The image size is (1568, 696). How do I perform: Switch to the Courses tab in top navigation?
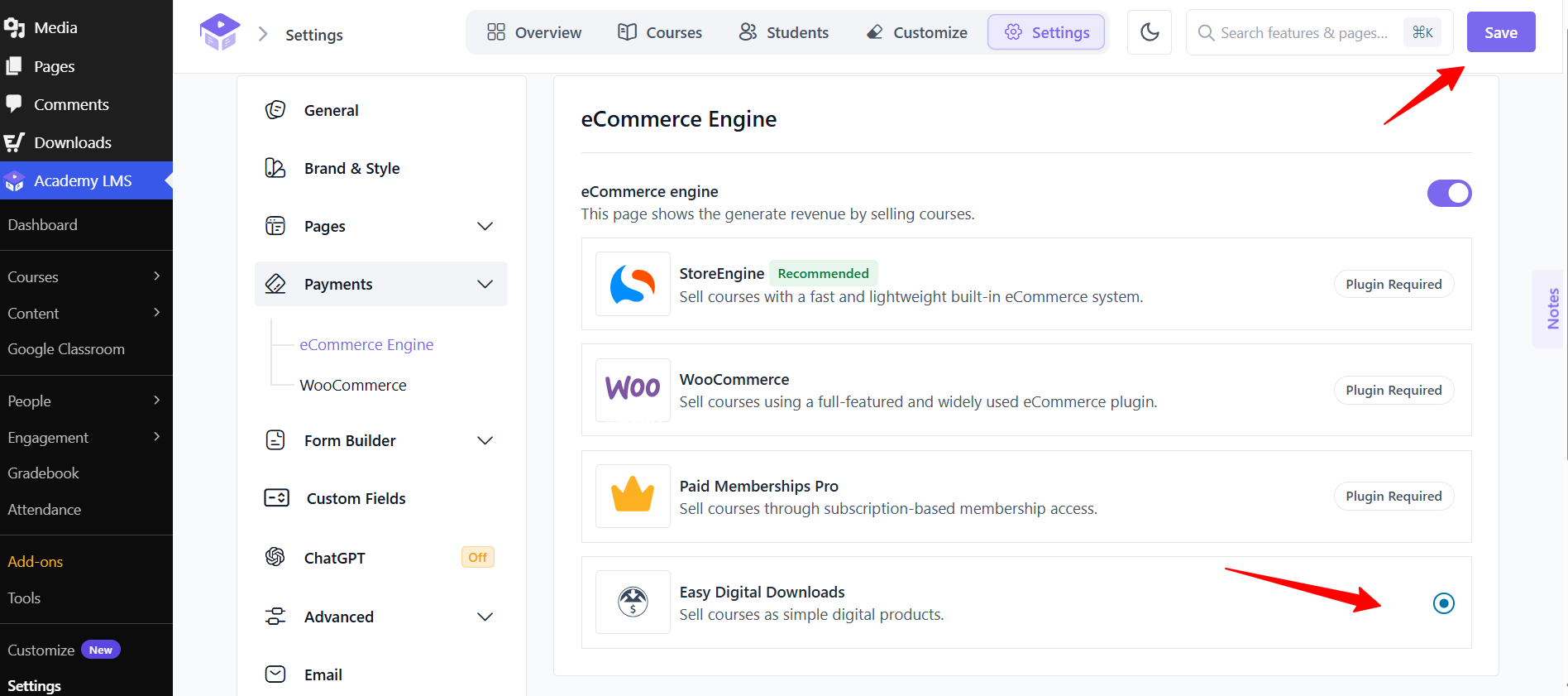tap(660, 32)
